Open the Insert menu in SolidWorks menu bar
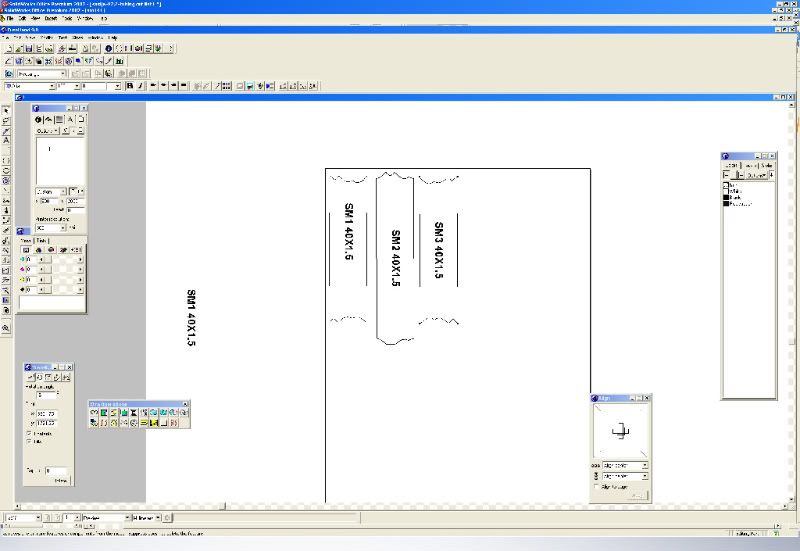The image size is (800, 551). pyautogui.click(x=51, y=18)
